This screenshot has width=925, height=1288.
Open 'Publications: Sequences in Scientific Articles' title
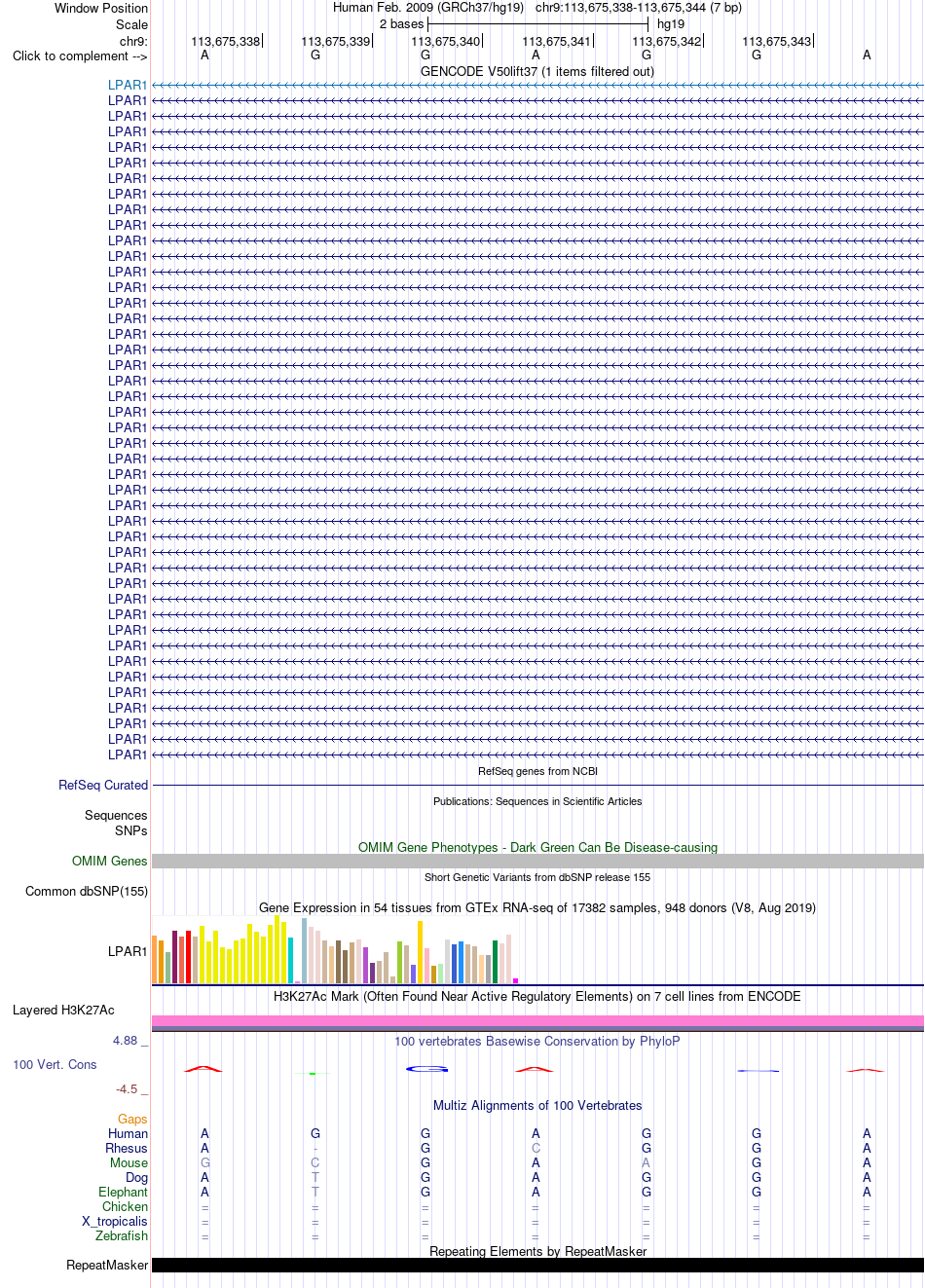tap(537, 801)
